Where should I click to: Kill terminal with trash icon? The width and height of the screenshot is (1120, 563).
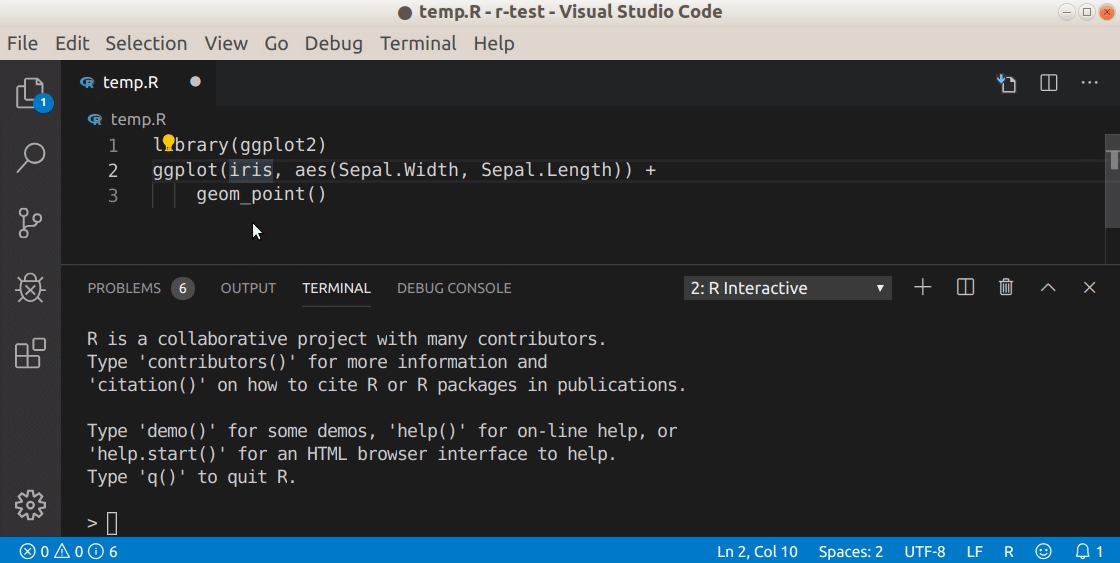1006,288
